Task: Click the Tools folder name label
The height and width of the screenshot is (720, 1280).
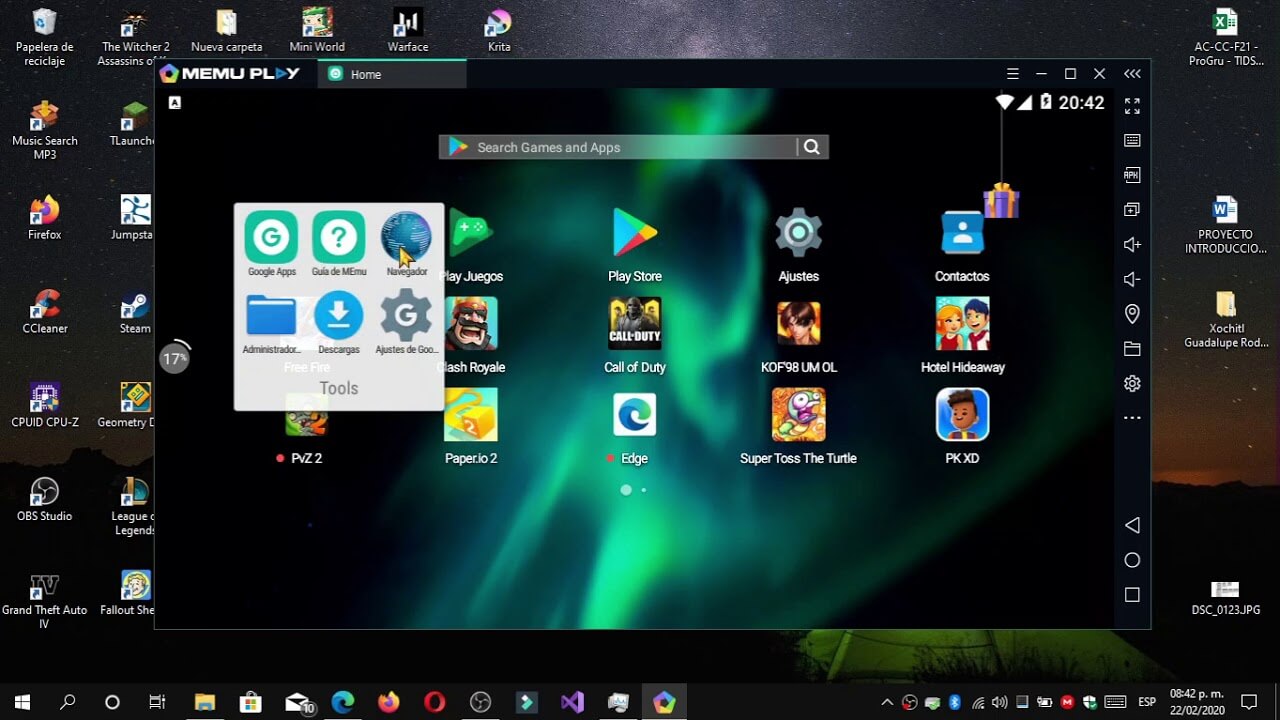Action: [339, 388]
